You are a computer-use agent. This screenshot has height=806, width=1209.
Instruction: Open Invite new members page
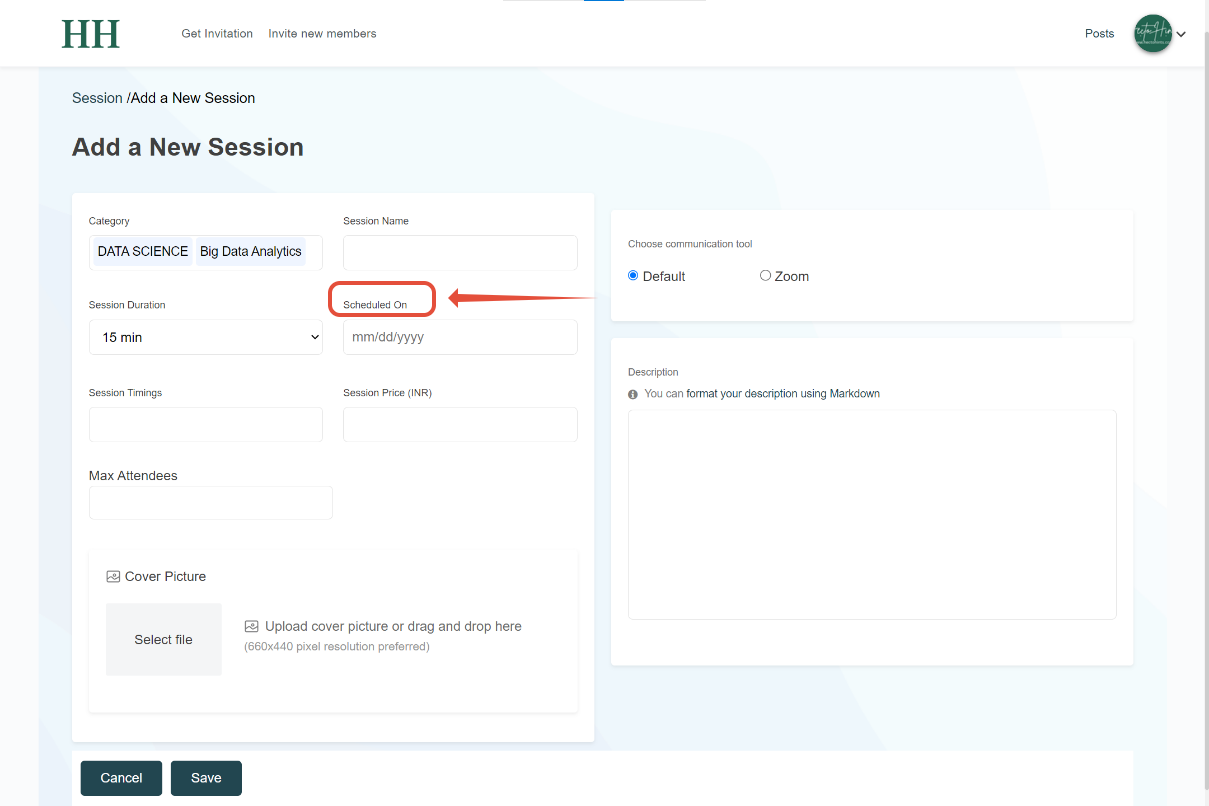(322, 34)
